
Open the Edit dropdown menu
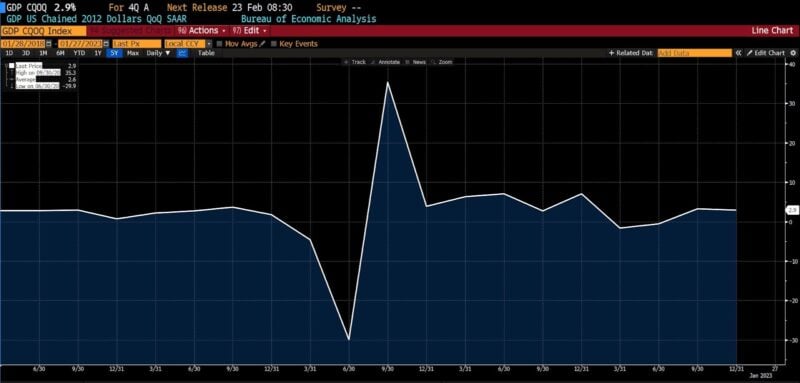click(x=249, y=31)
